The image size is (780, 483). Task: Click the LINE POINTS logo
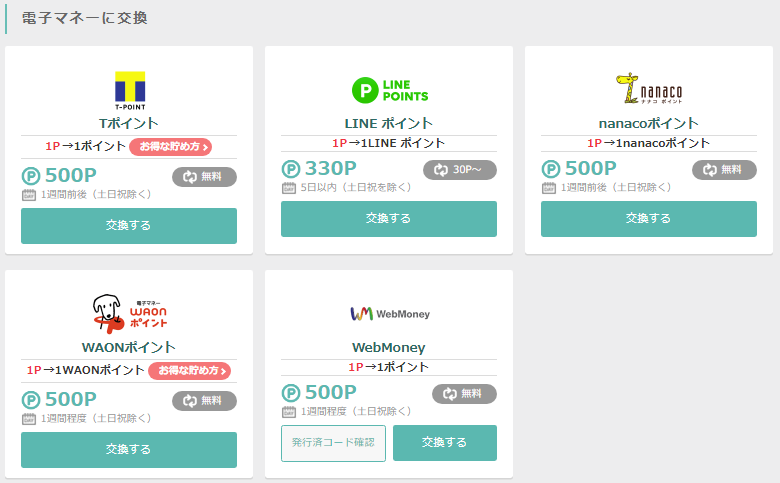coord(389,90)
